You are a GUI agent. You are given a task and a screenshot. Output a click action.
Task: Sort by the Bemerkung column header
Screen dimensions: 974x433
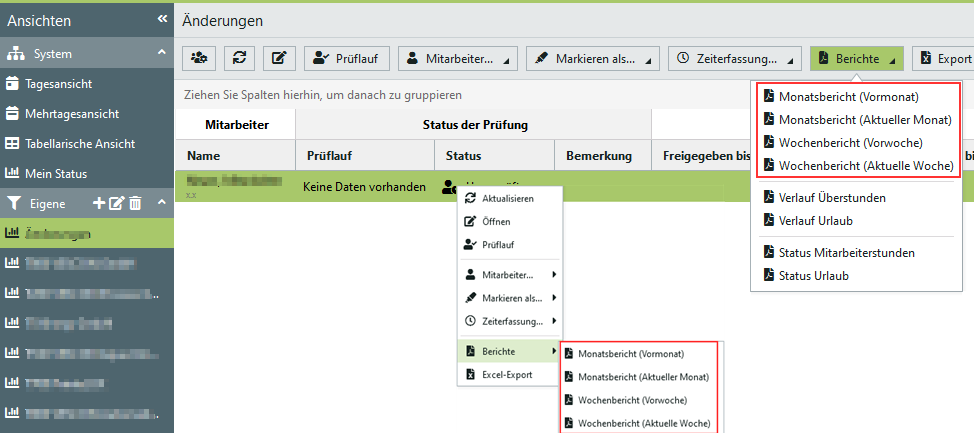pyautogui.click(x=598, y=156)
